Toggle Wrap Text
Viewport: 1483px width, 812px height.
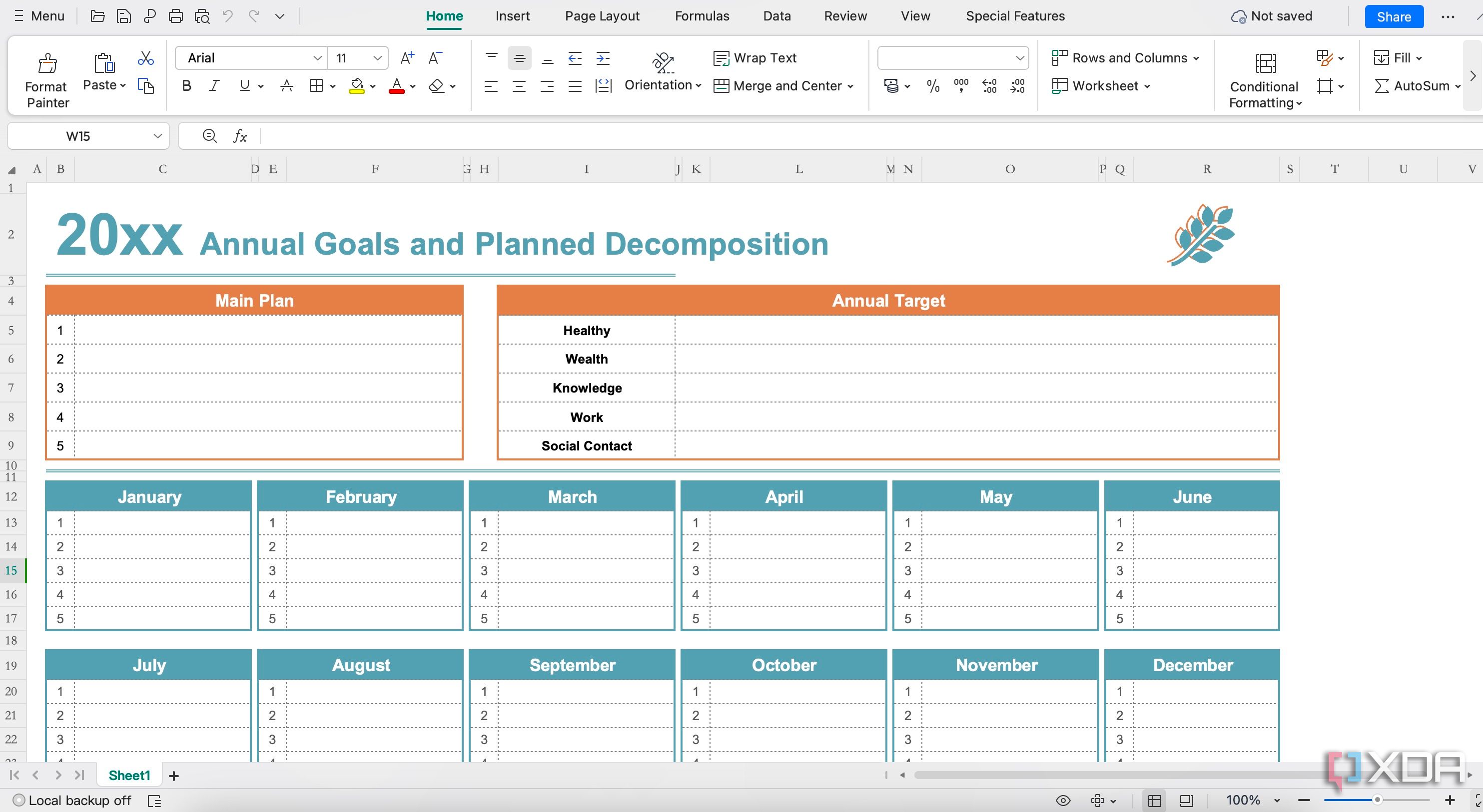[x=754, y=58]
